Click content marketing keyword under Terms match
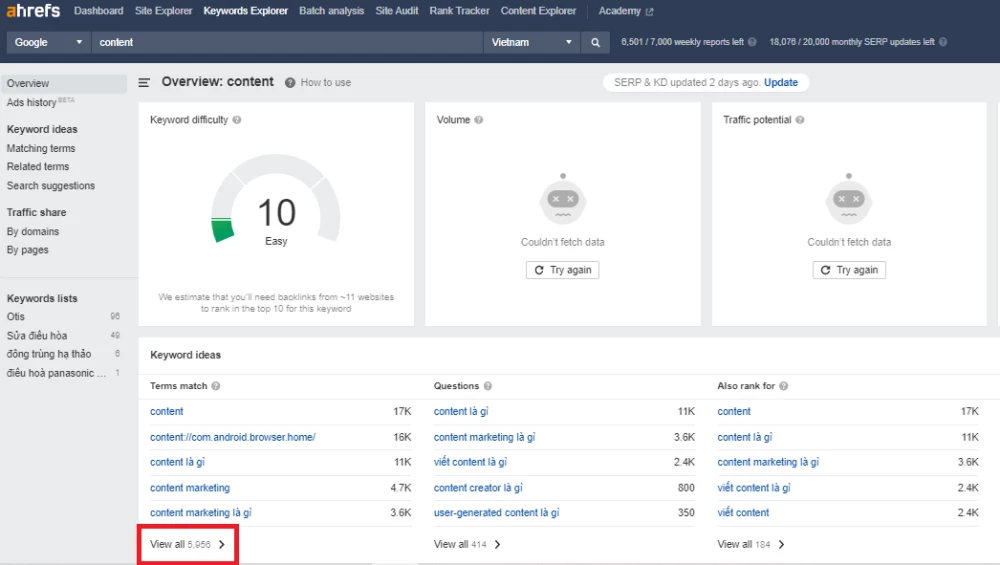Viewport: 1000px width, 565px height. pos(190,488)
